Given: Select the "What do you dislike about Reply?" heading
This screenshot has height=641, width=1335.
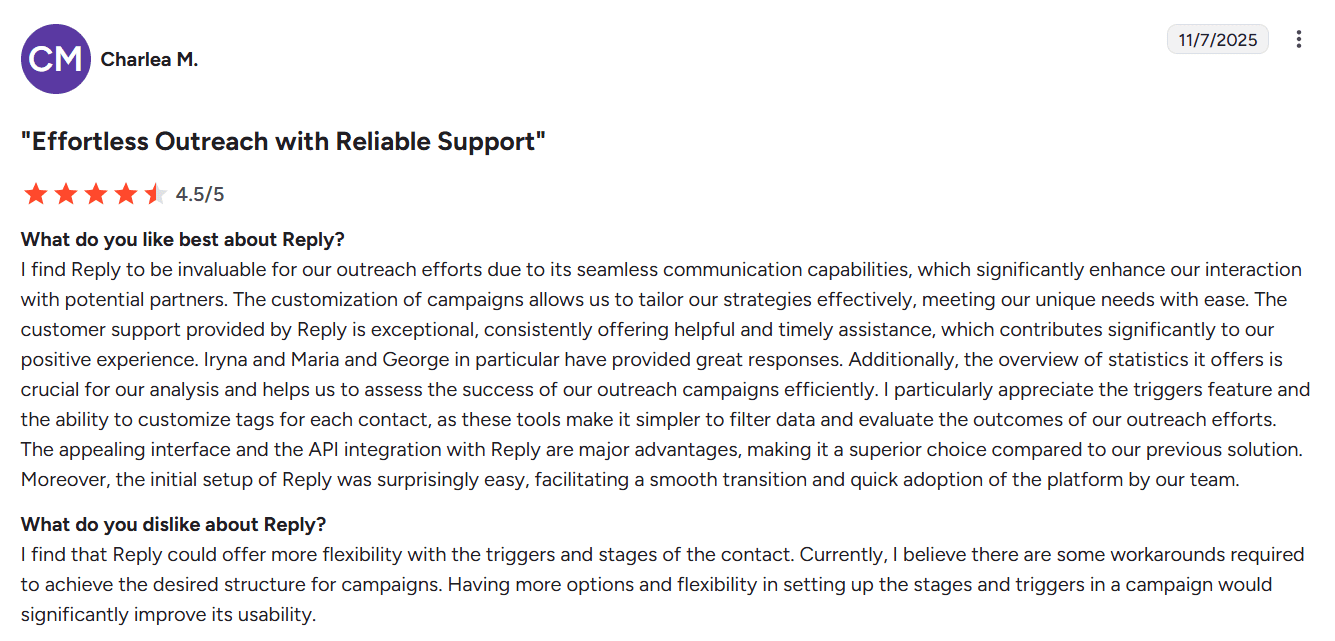Looking at the screenshot, I should coord(174,525).
